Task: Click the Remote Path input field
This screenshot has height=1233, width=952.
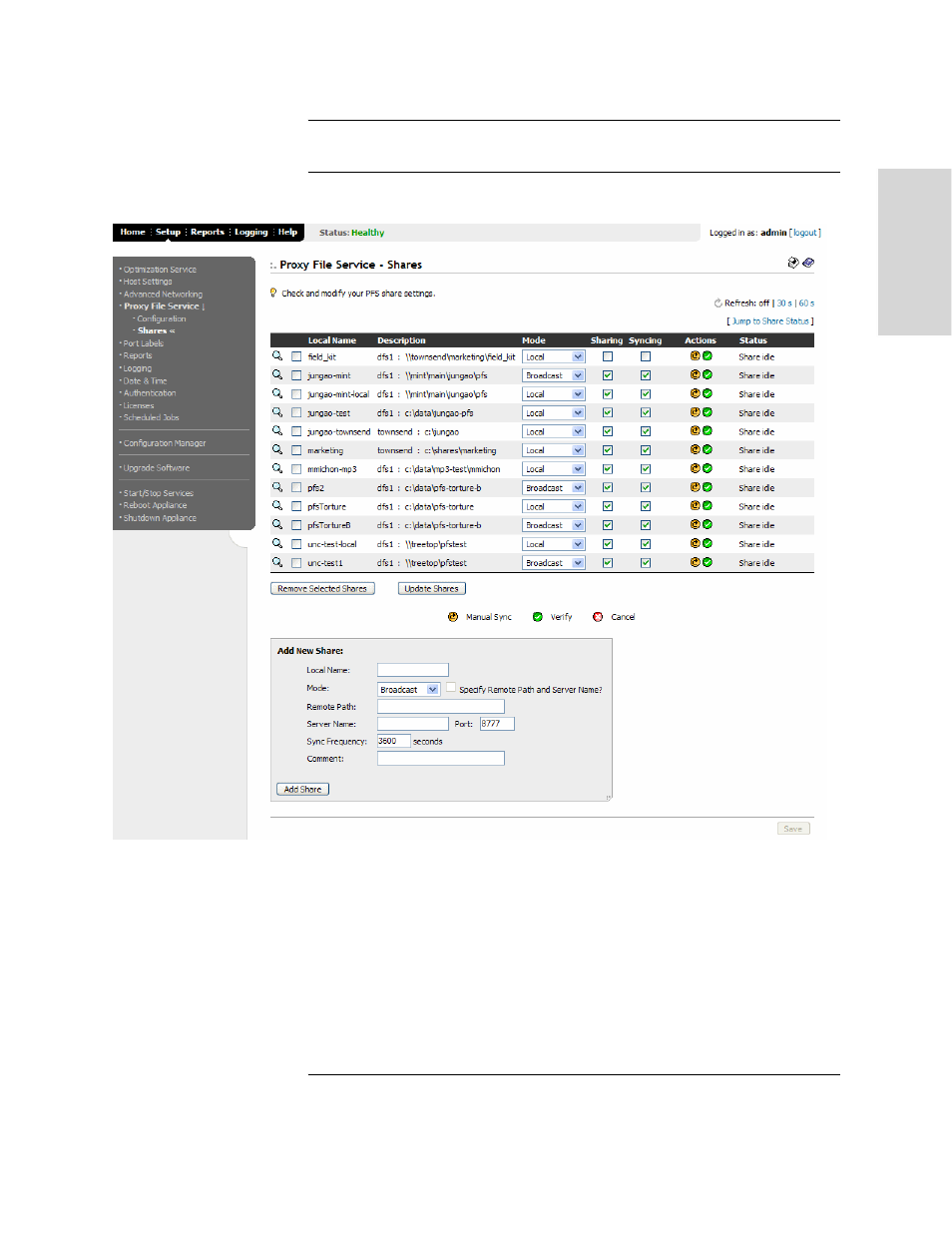Action: (x=441, y=706)
